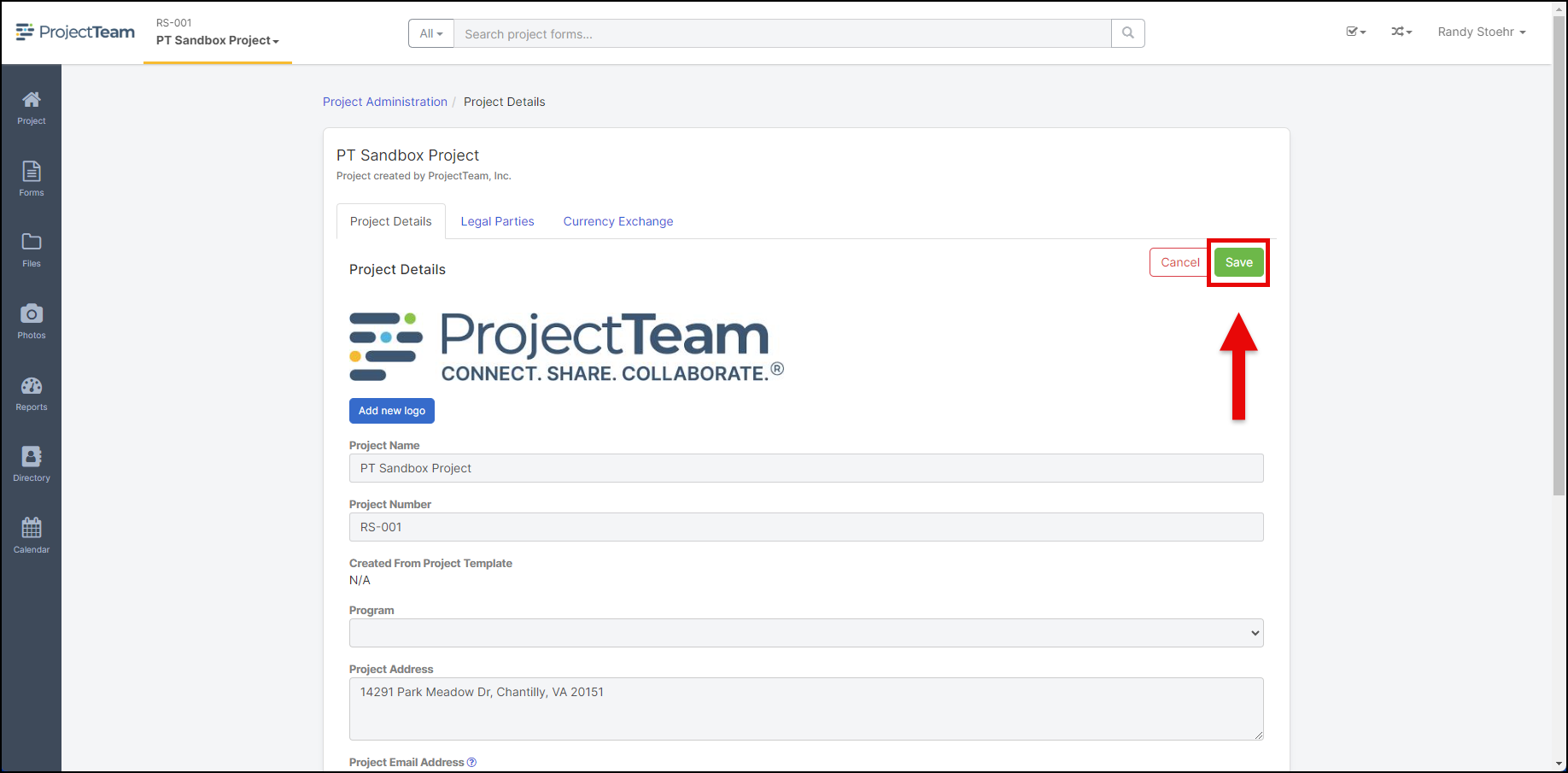
Task: Open the checklist tasks dropdown icon
Action: click(1356, 32)
